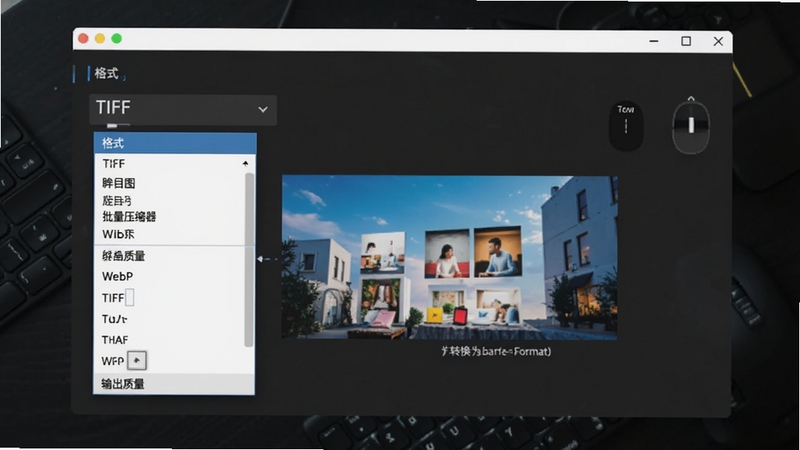Click the square maximize button in the title bar

tap(686, 41)
